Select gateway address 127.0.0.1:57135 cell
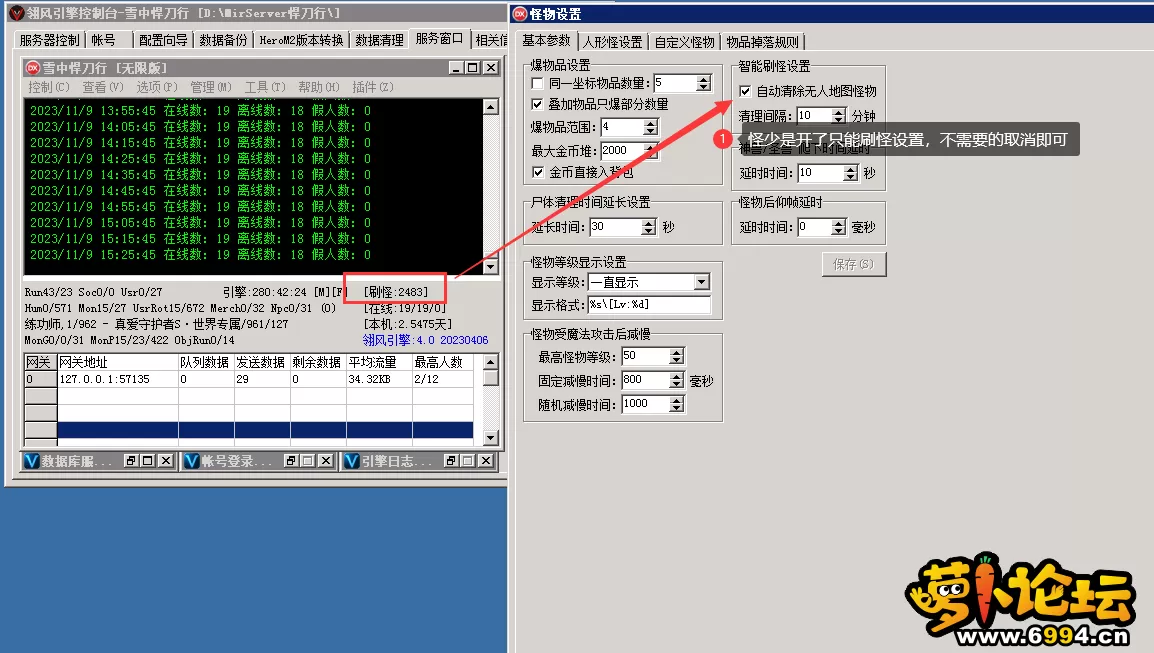The height and width of the screenshot is (653, 1154). tap(118, 379)
